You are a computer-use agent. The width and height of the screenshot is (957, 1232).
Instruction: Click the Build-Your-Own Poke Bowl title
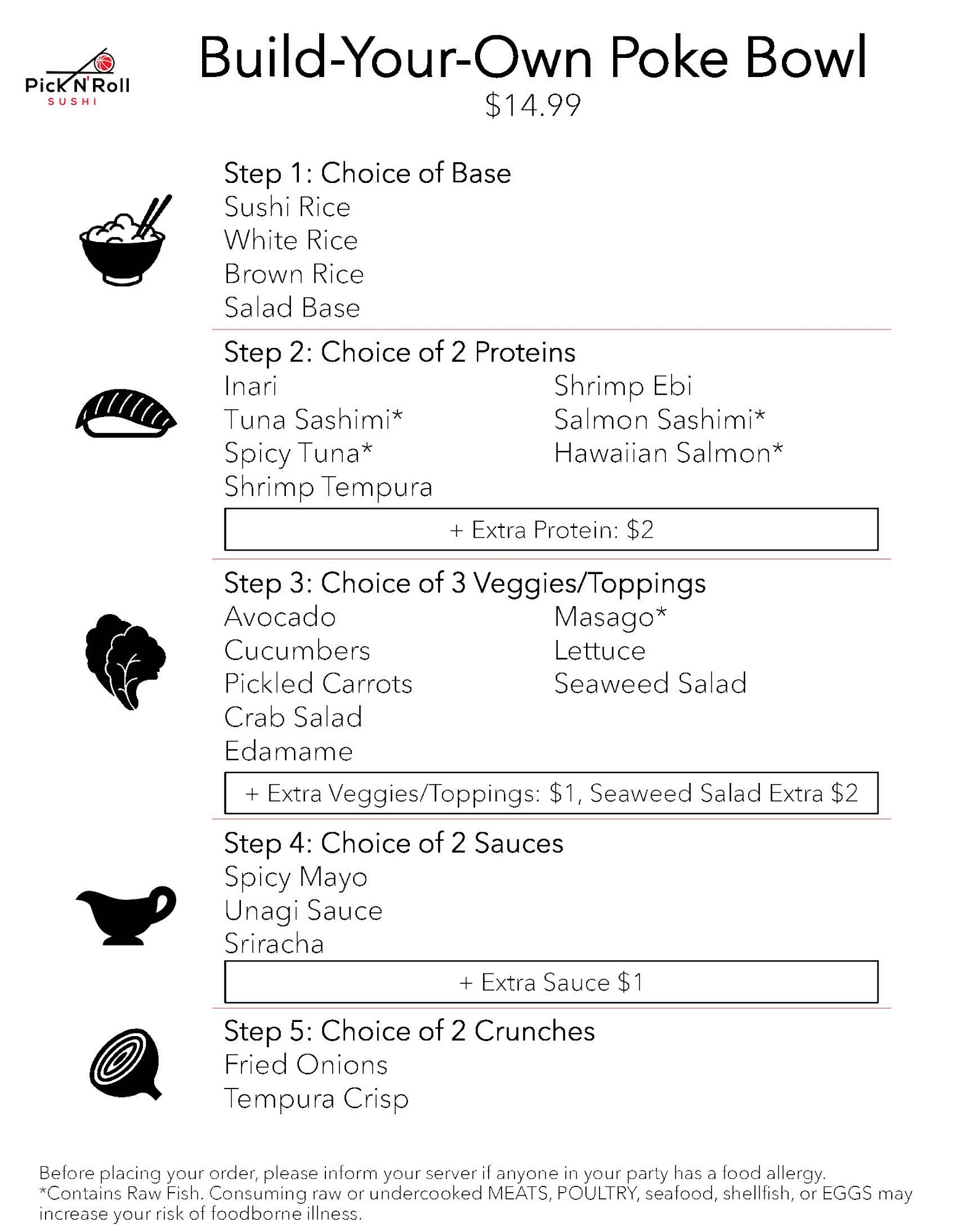532,59
